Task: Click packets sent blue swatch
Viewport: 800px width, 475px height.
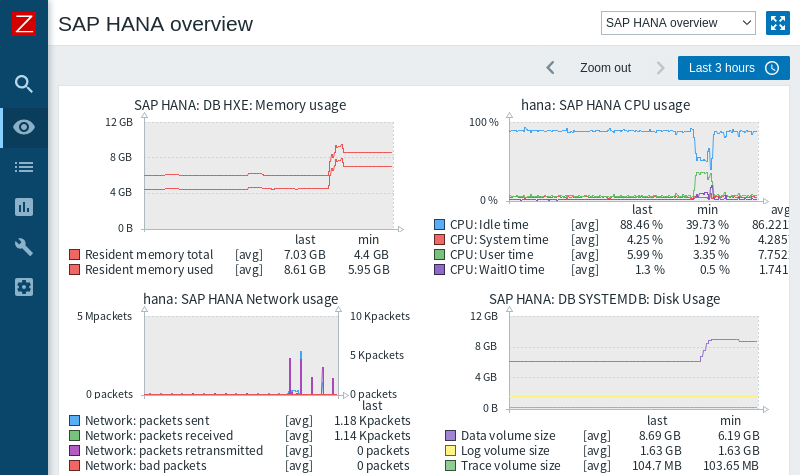Action: pyautogui.click(x=74, y=420)
